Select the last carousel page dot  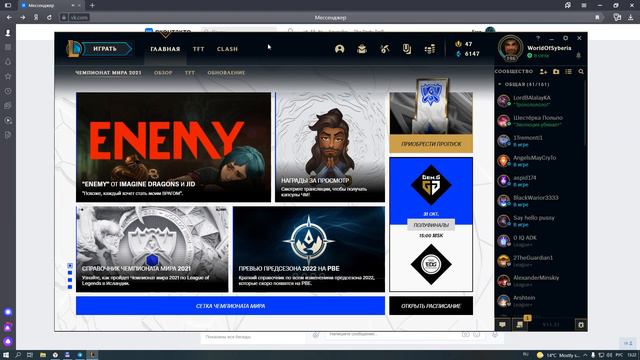point(70,287)
